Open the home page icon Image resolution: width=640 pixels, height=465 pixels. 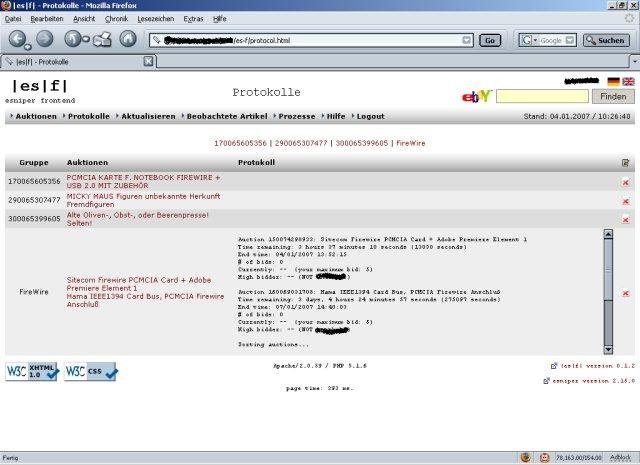coord(128,39)
